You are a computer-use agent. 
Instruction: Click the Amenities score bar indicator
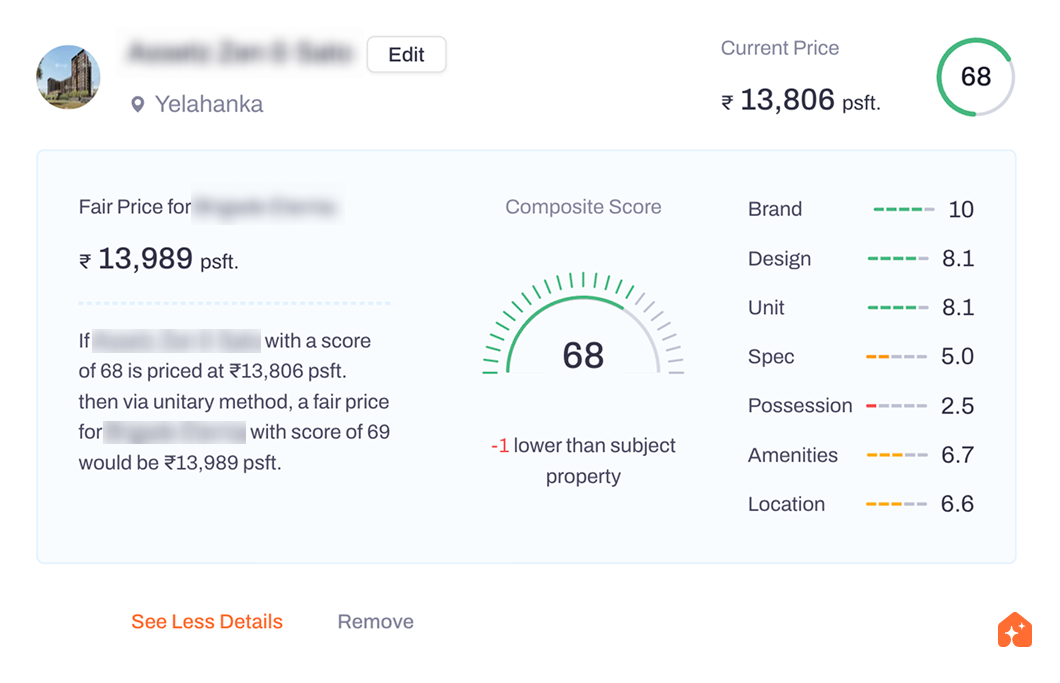(897, 455)
